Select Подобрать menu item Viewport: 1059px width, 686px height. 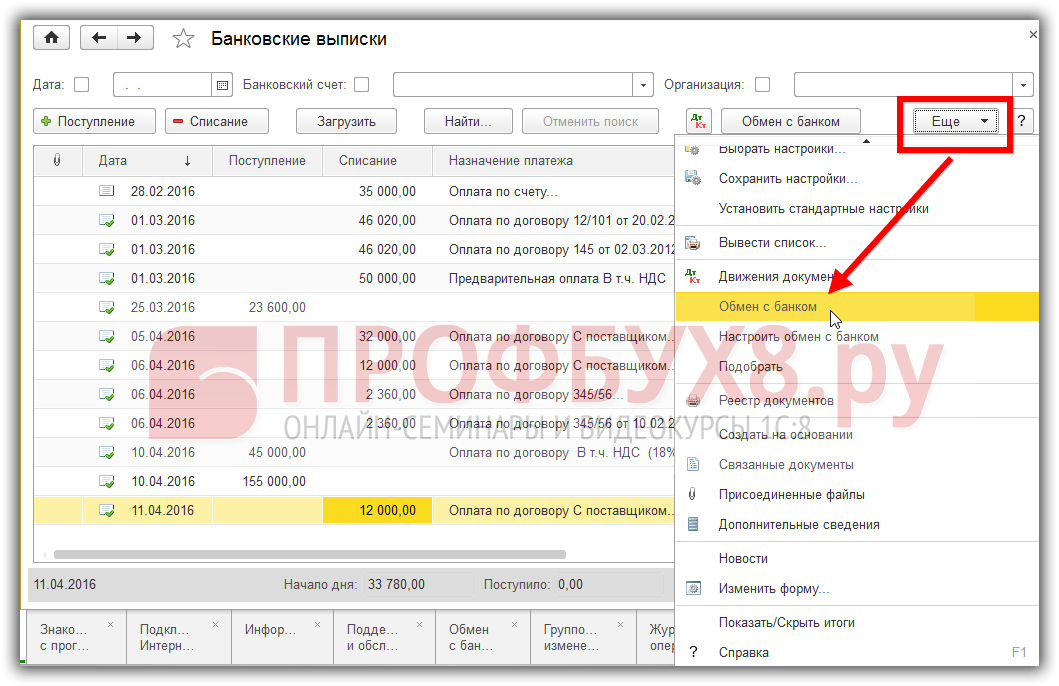click(856, 367)
